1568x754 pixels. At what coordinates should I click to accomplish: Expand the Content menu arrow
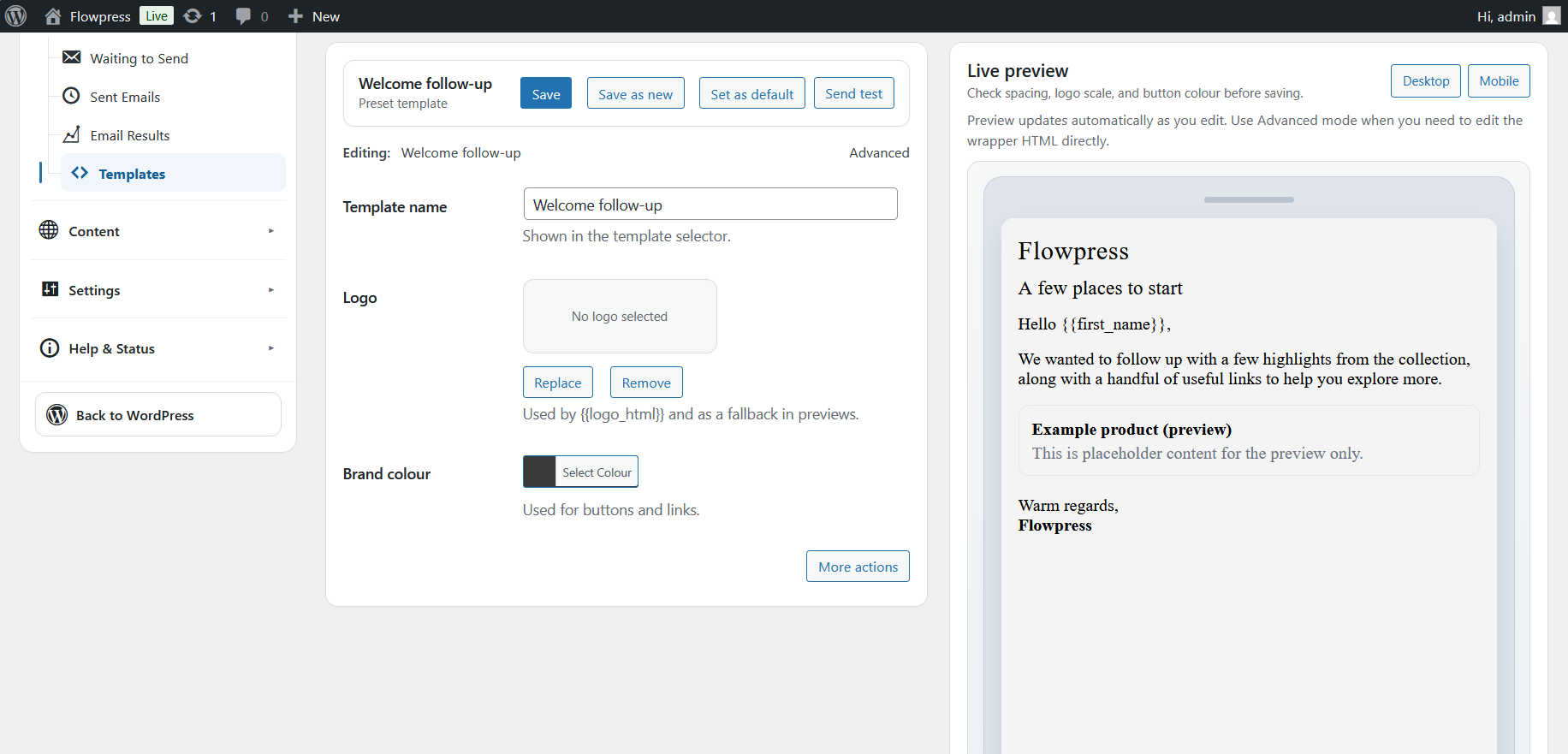tap(271, 231)
